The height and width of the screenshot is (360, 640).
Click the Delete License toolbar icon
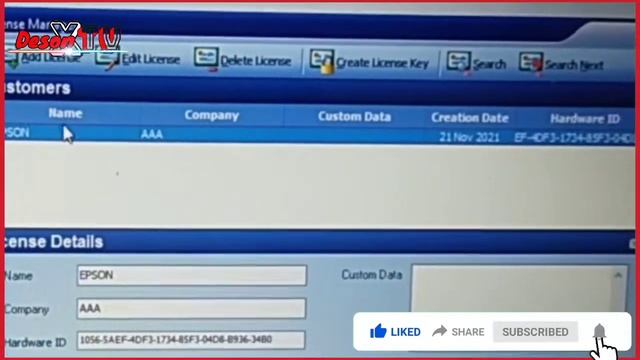click(206, 59)
